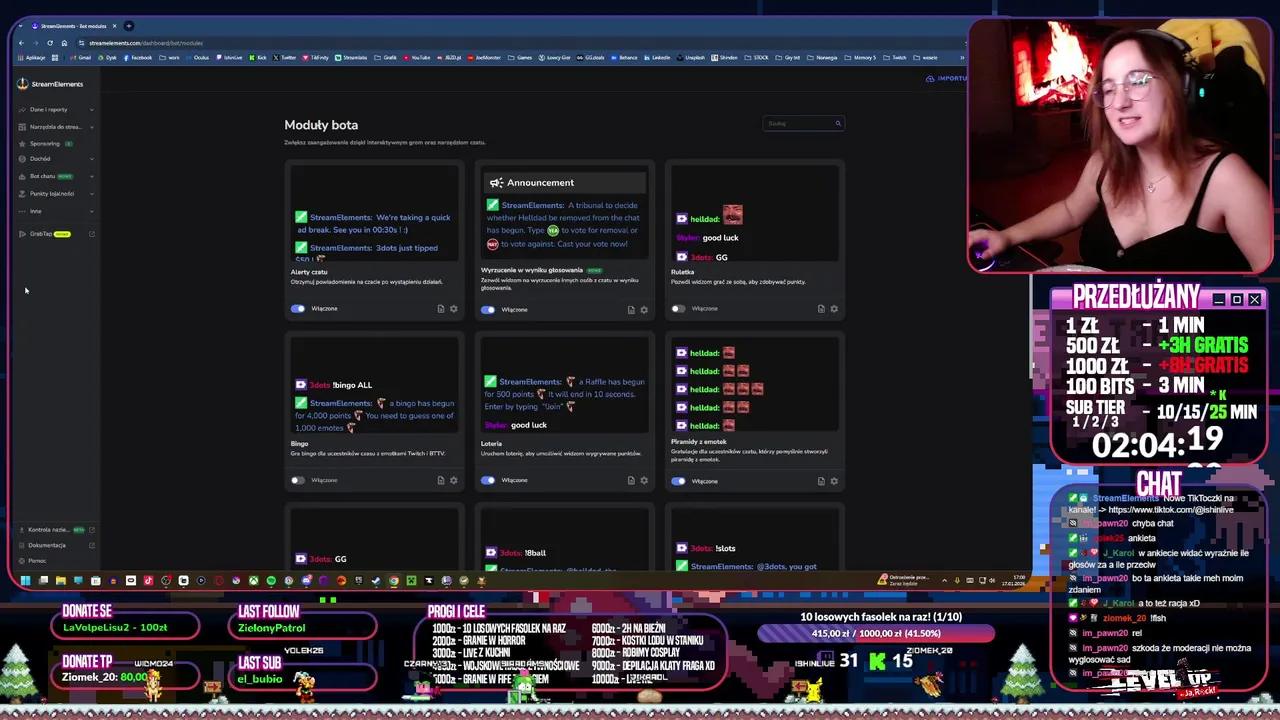Disable the Loteria module toggle
The height and width of the screenshot is (720, 1280).
488,481
